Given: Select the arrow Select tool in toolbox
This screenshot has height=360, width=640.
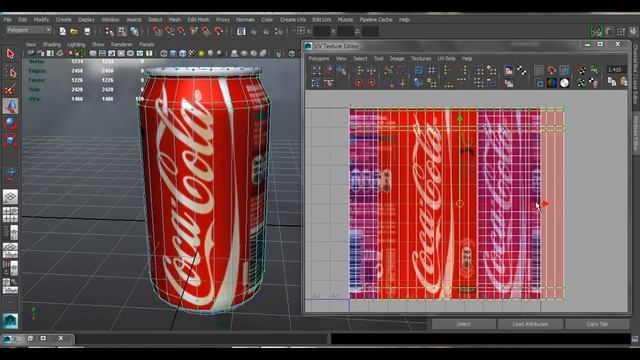Looking at the screenshot, I should coord(10,53).
